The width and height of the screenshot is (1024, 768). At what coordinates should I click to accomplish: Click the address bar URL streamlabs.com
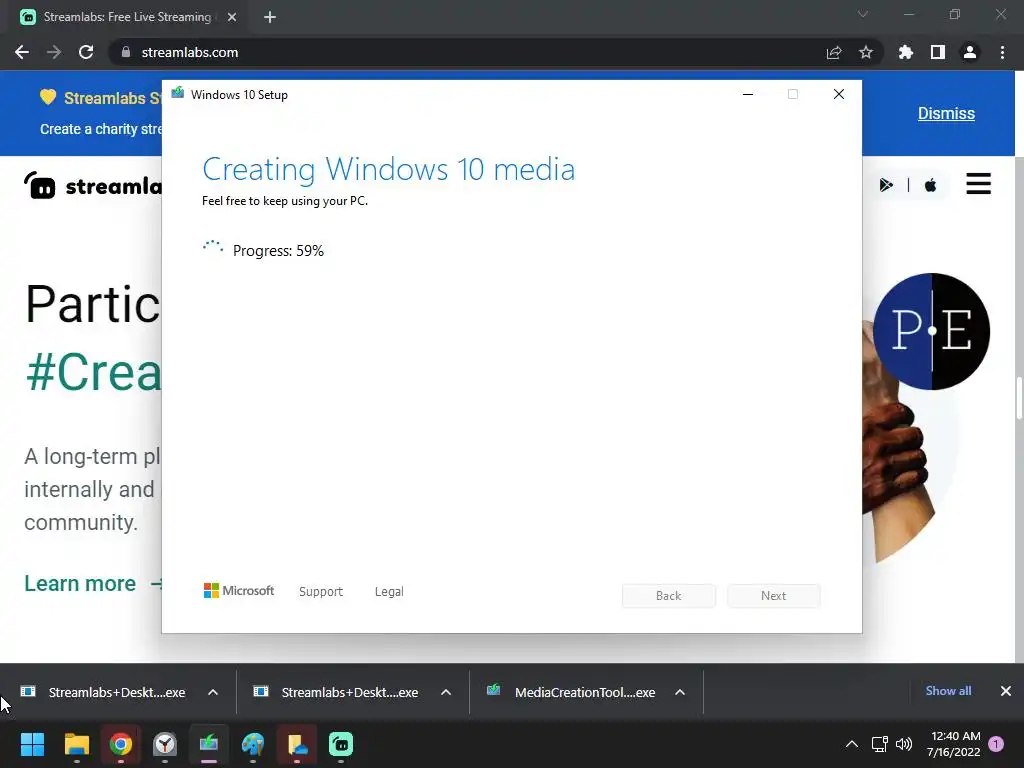(x=189, y=52)
